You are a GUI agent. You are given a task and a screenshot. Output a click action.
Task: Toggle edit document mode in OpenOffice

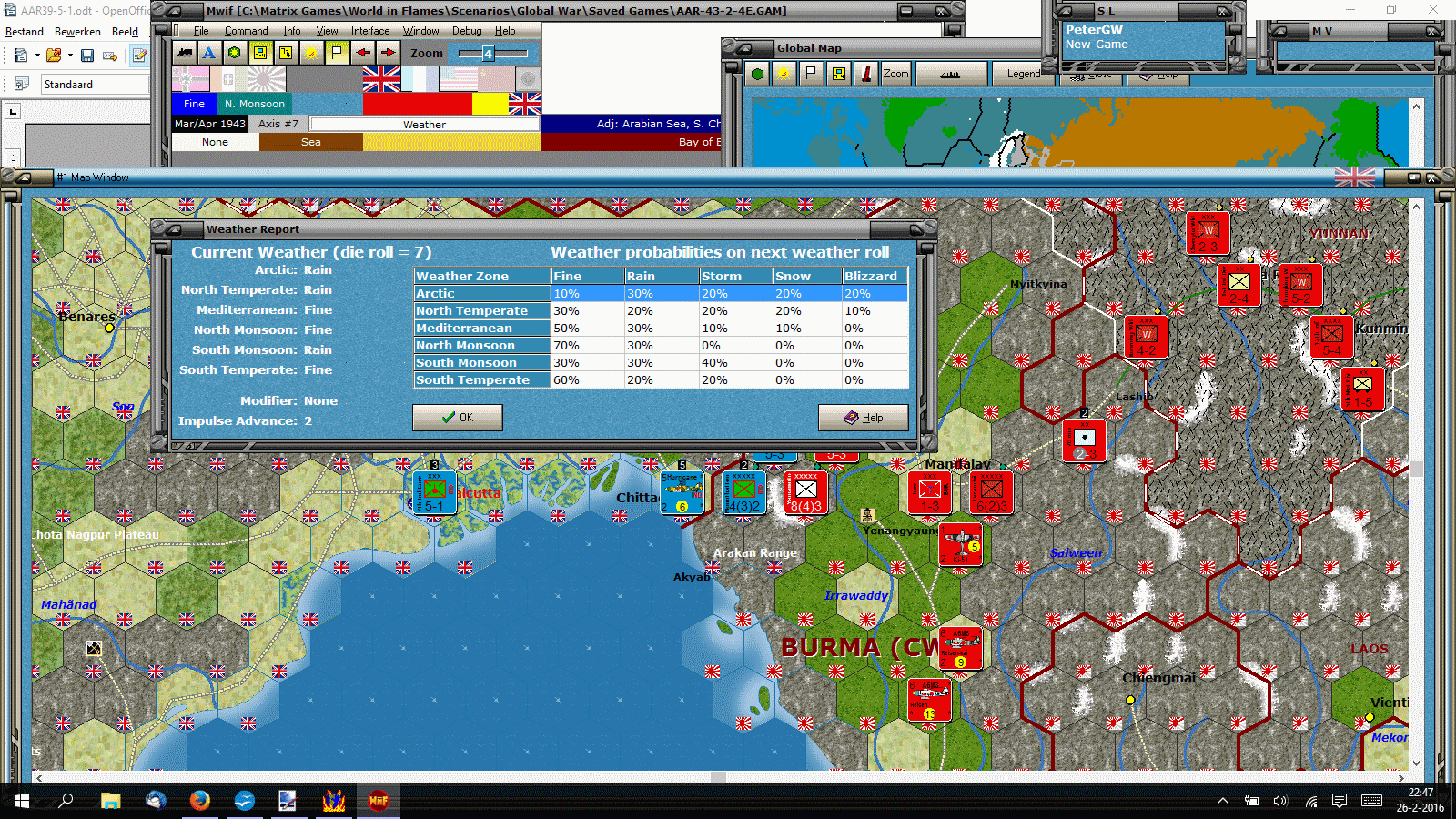click(139, 56)
